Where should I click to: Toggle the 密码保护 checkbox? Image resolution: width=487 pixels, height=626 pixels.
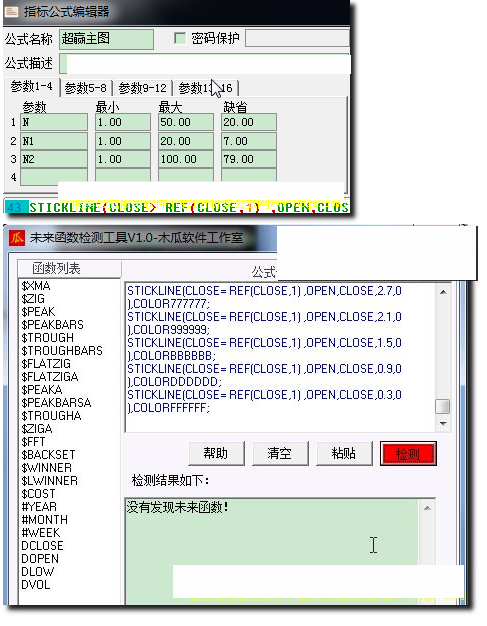(180, 38)
